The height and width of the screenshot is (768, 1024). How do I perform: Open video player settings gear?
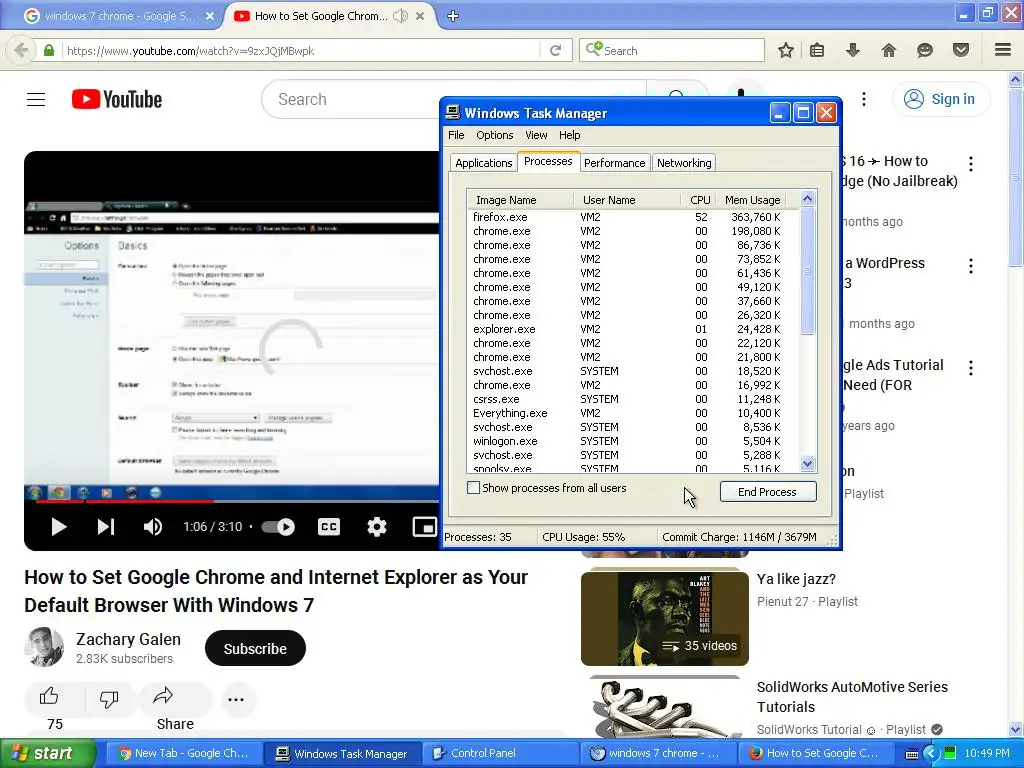[377, 526]
